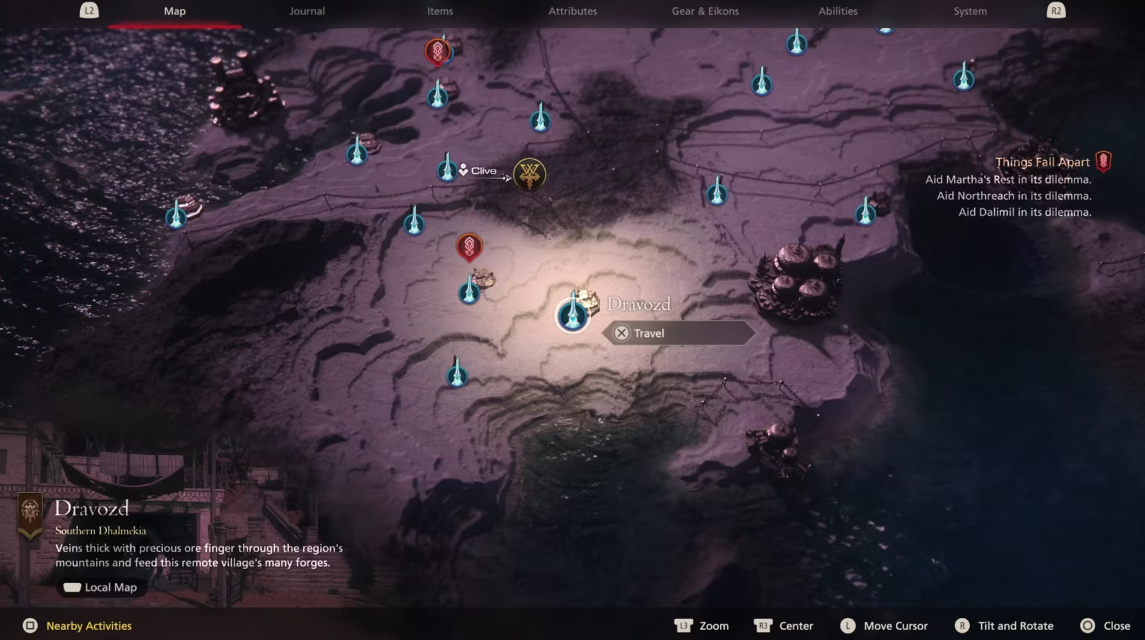Viewport: 1145px width, 640px height.
Task: Switch to the Abilities tab
Action: point(838,11)
